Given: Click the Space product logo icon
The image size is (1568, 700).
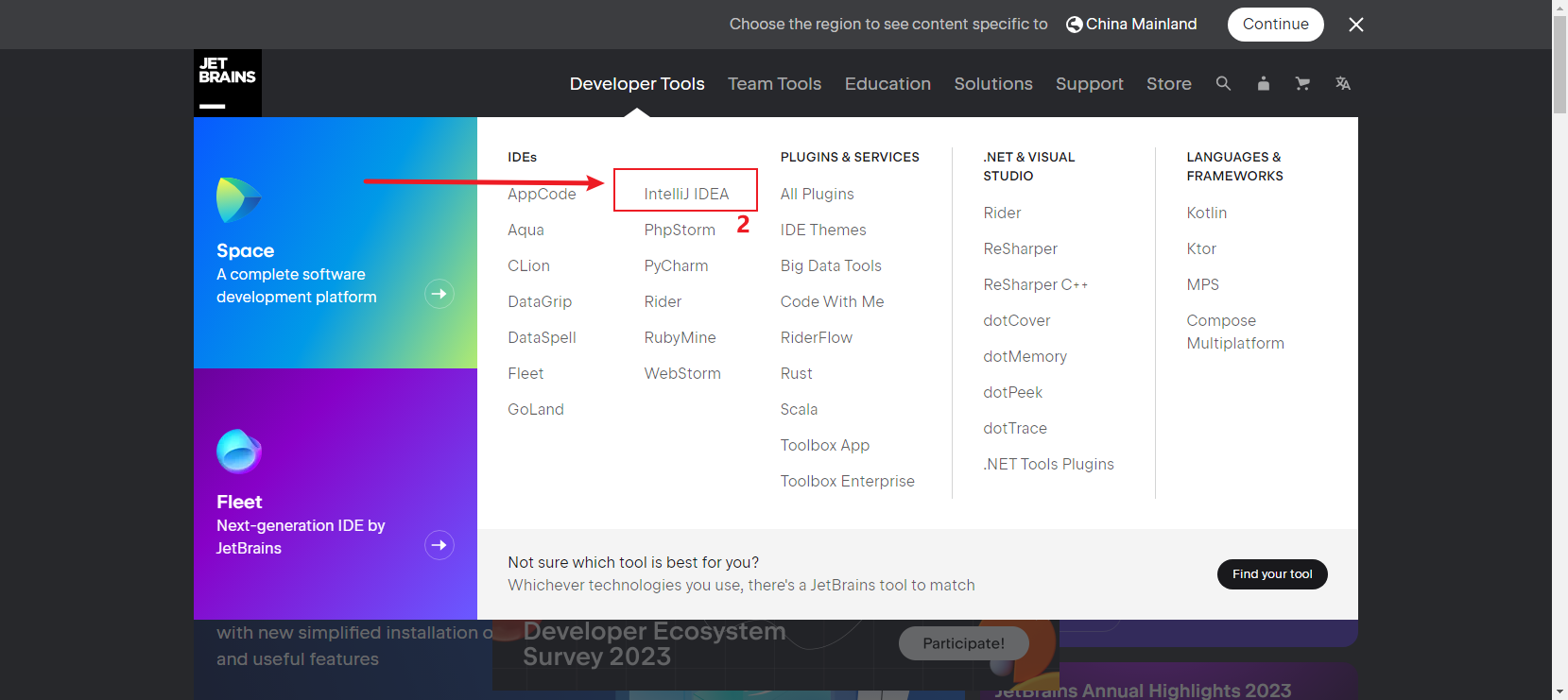Looking at the screenshot, I should pos(238,200).
